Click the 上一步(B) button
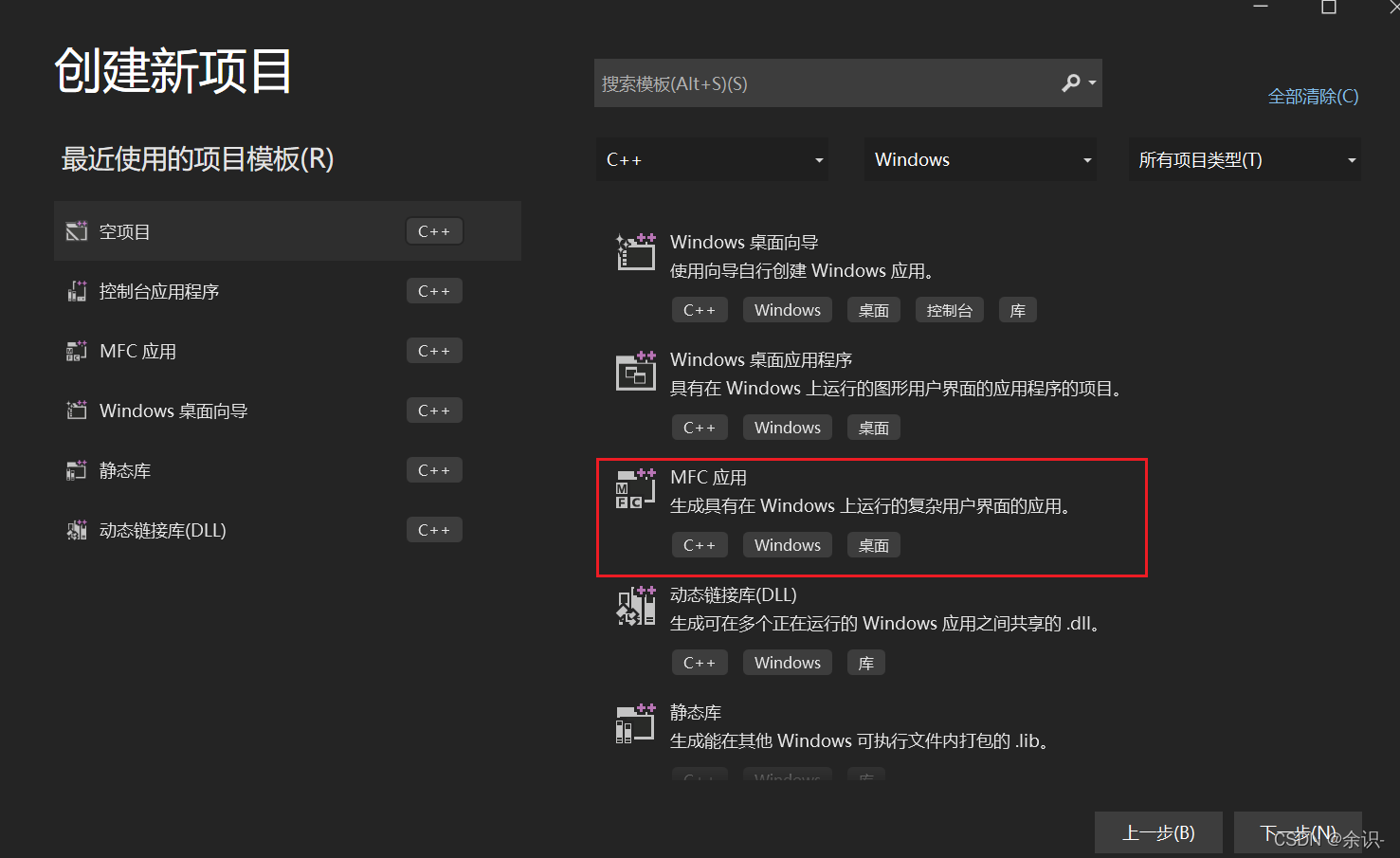The width and height of the screenshot is (1400, 858). coord(1158,832)
